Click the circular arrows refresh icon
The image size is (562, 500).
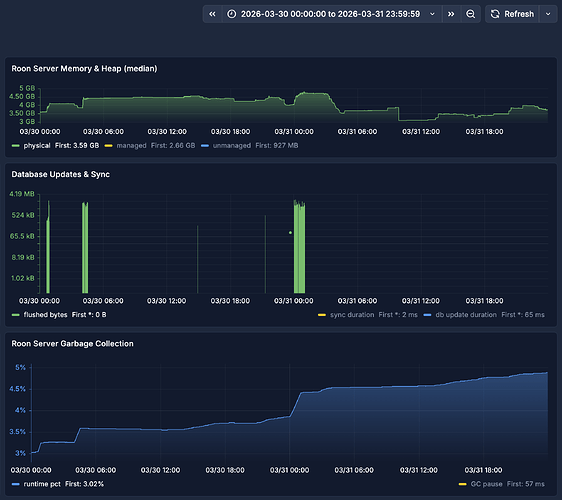click(x=495, y=14)
